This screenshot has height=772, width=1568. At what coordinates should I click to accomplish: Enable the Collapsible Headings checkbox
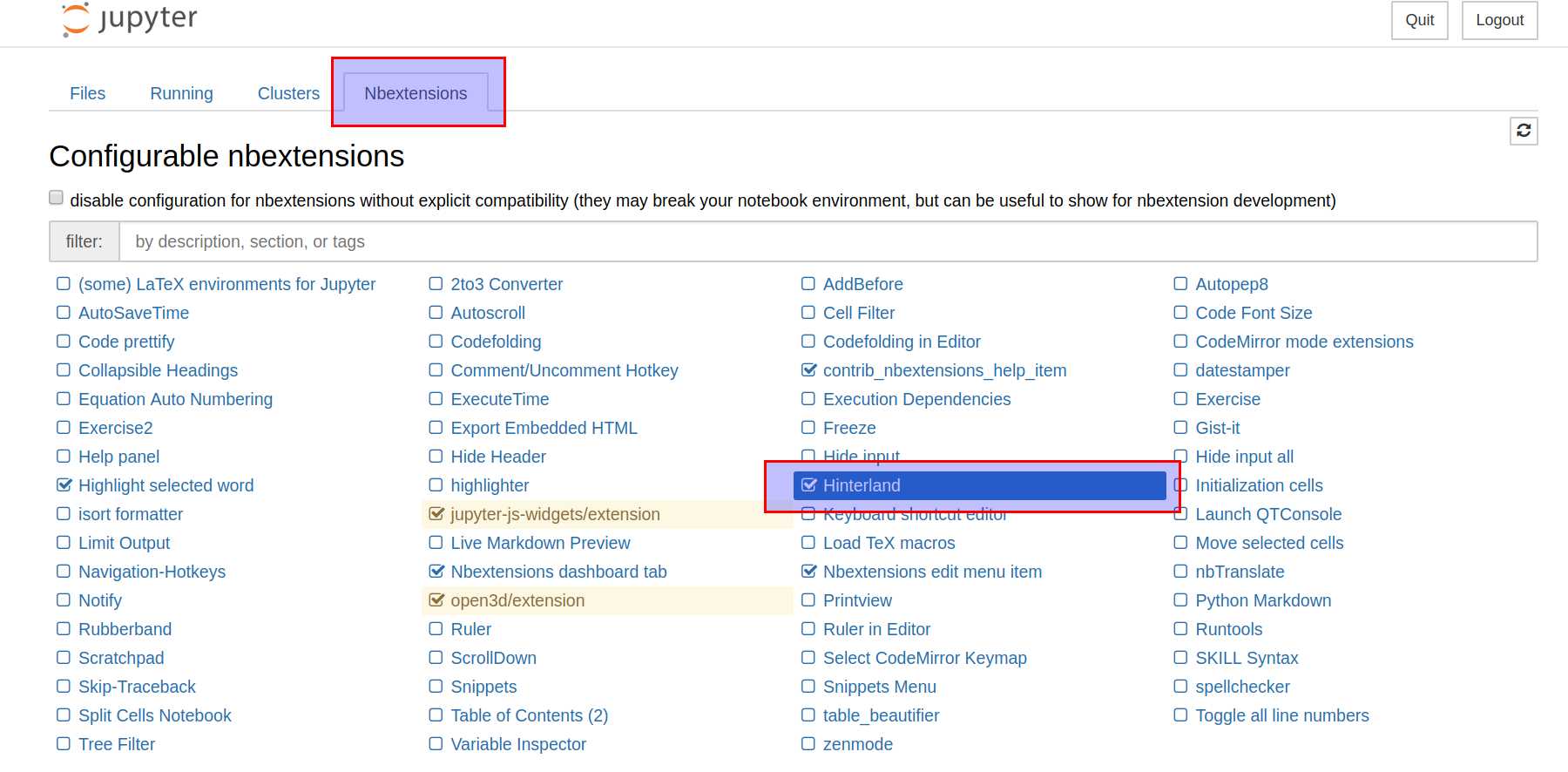64,370
